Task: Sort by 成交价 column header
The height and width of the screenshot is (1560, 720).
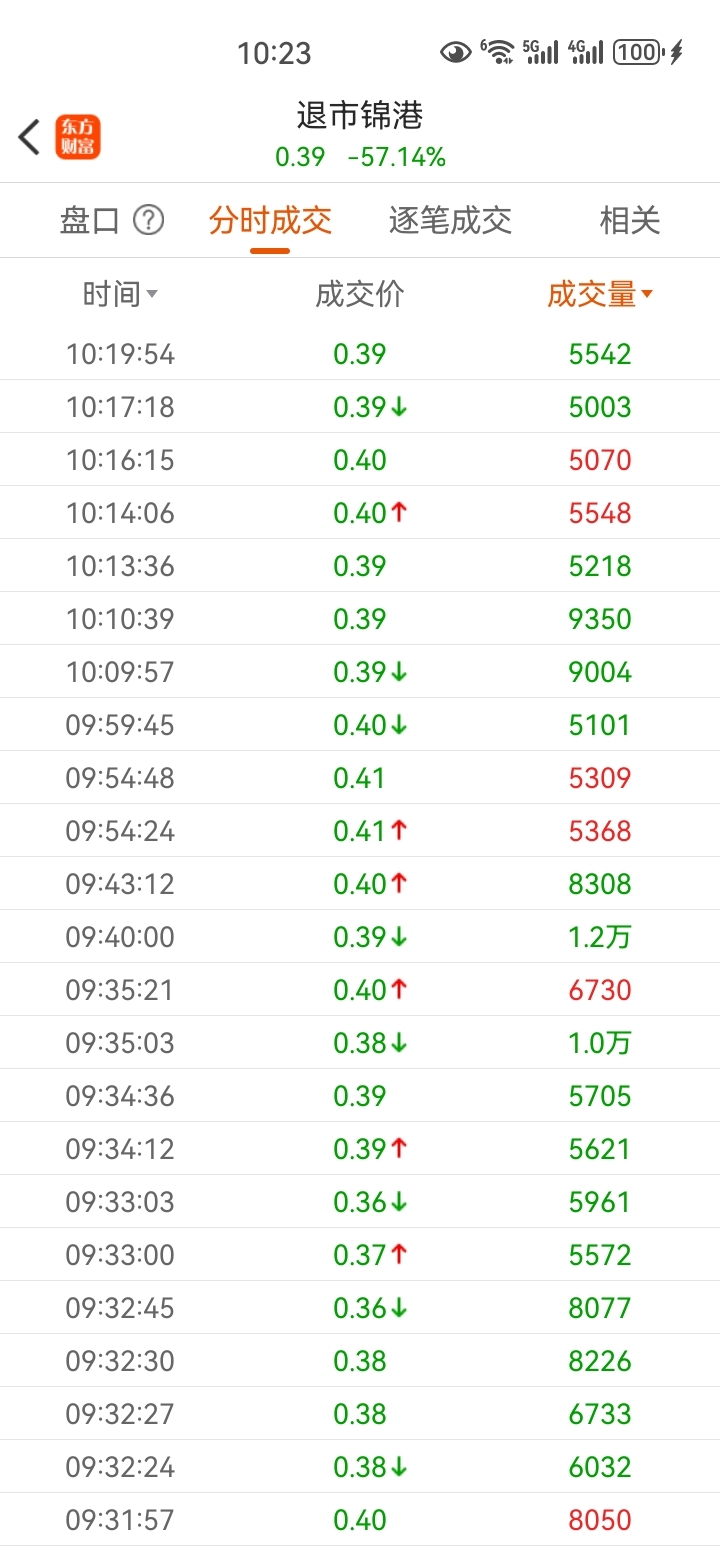Action: click(360, 294)
